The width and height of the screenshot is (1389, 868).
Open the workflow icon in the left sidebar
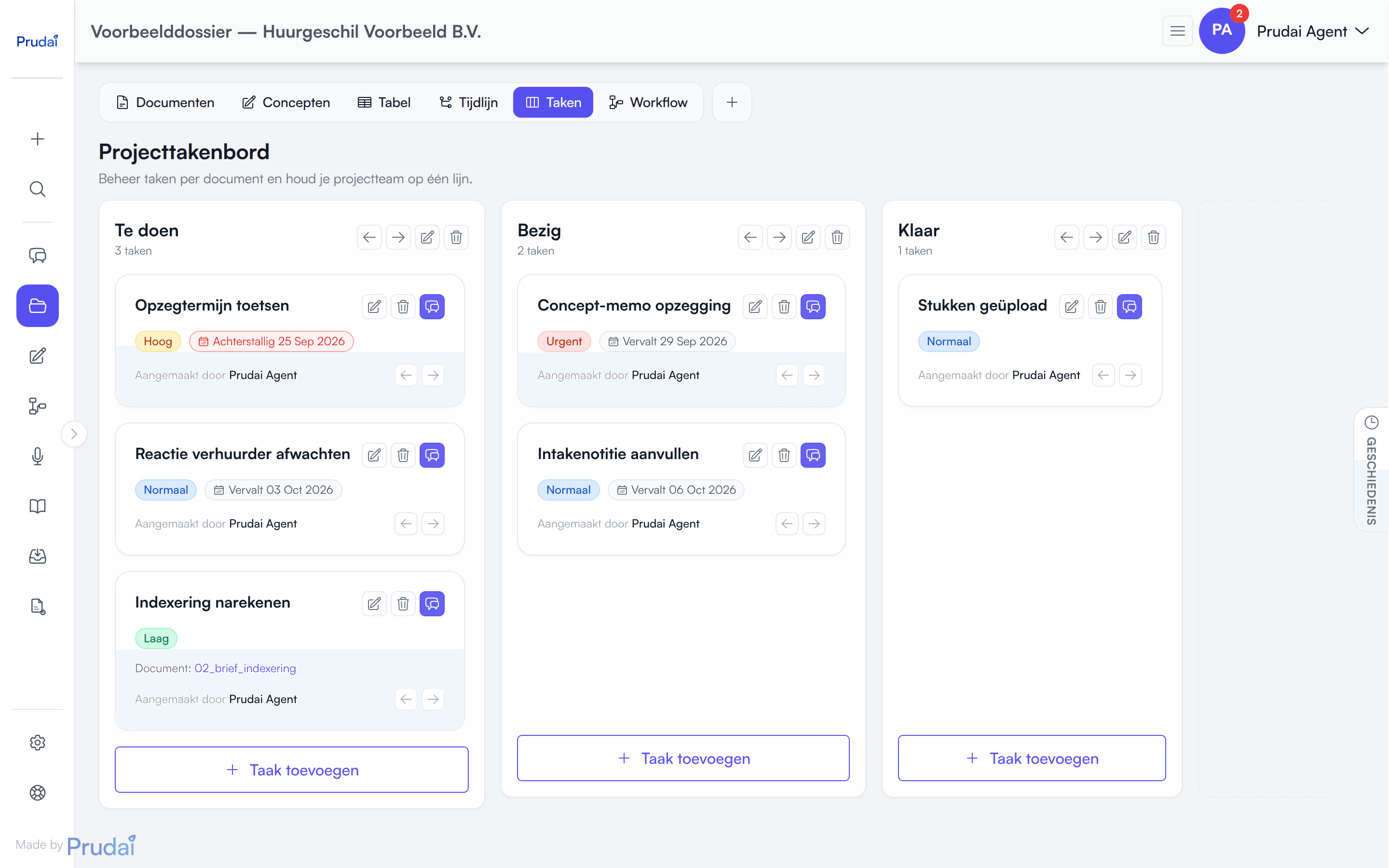[x=37, y=407]
